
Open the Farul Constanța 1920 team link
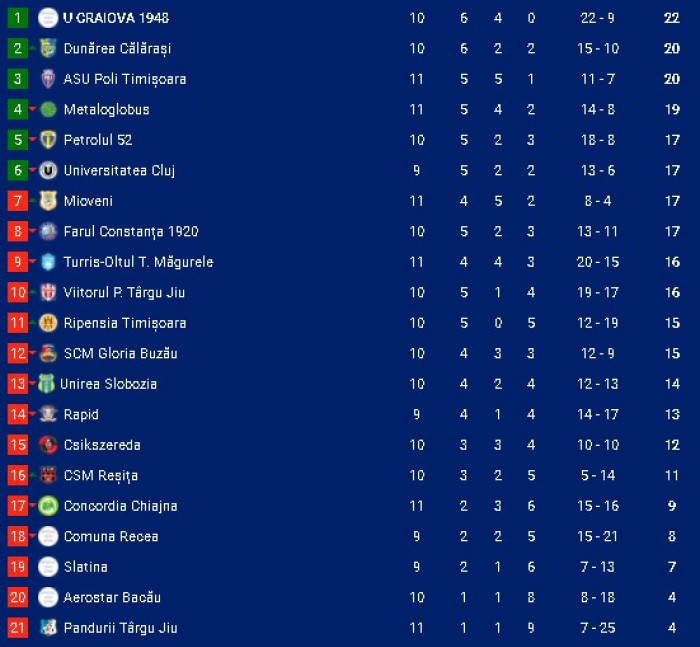point(131,231)
